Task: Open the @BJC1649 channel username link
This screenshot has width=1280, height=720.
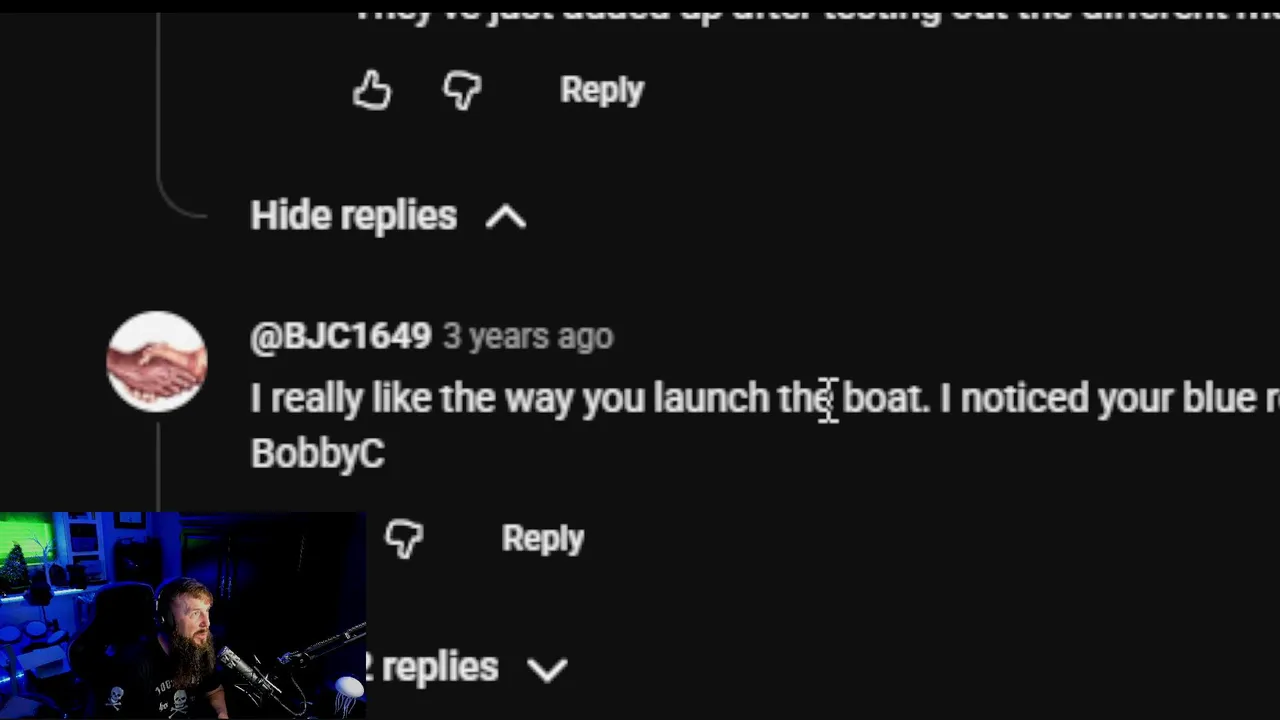Action: coord(340,337)
